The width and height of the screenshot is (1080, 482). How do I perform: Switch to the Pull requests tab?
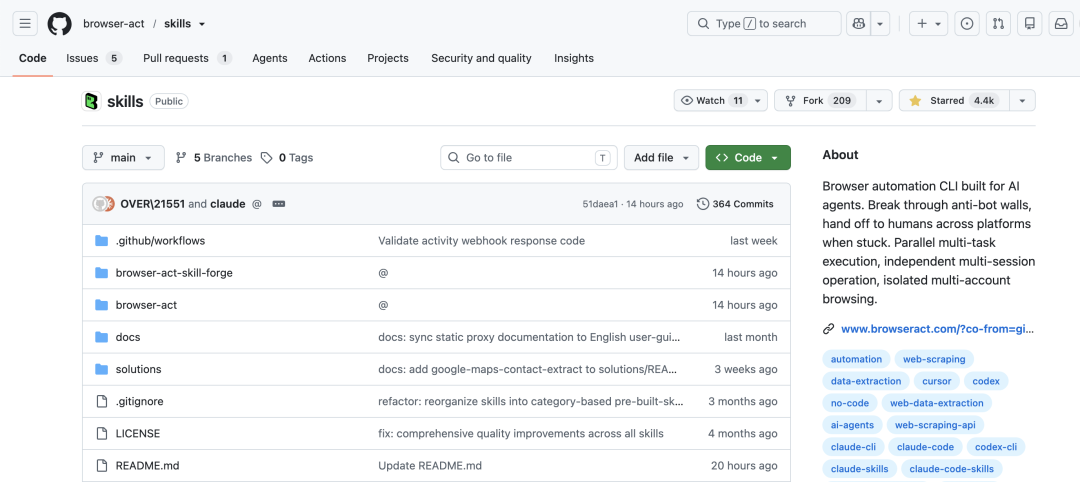pyautogui.click(x=187, y=59)
